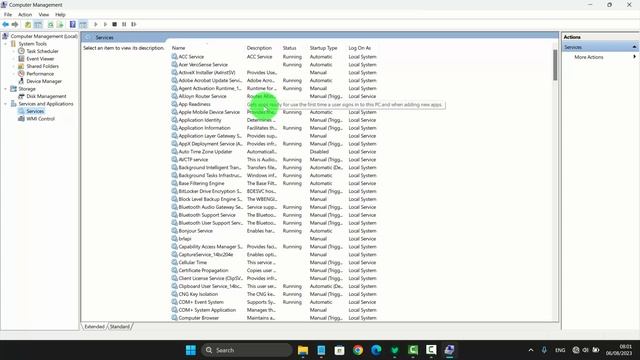
Task: Click the Back arrow toolbar icon
Action: [x=6, y=24]
